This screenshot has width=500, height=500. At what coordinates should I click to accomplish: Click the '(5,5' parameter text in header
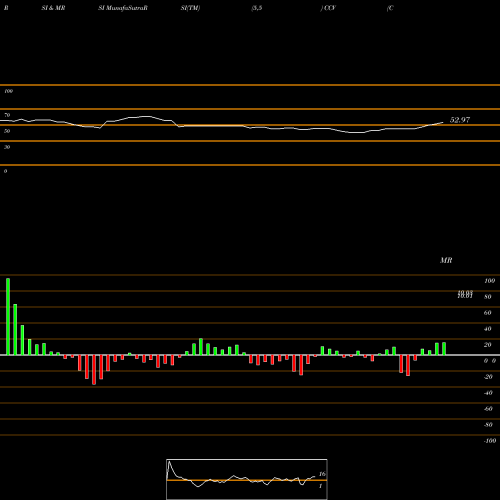click(257, 8)
